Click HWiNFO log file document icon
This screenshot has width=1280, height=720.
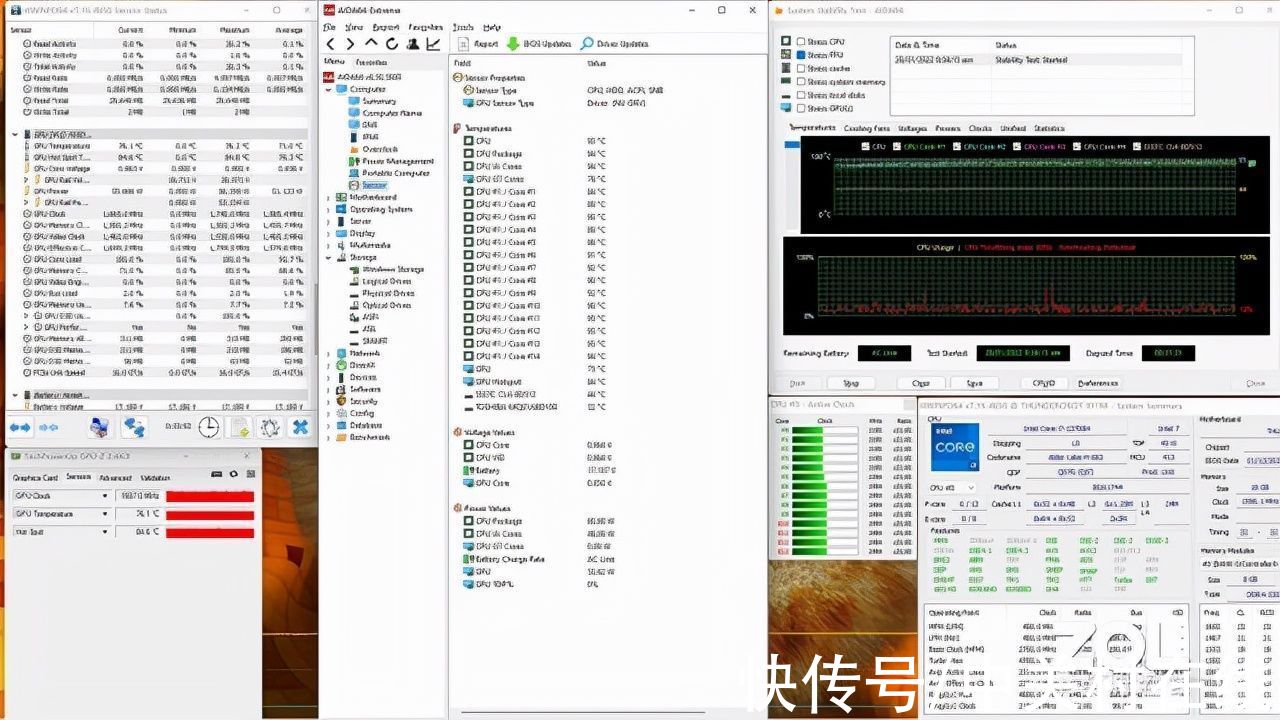coord(240,427)
